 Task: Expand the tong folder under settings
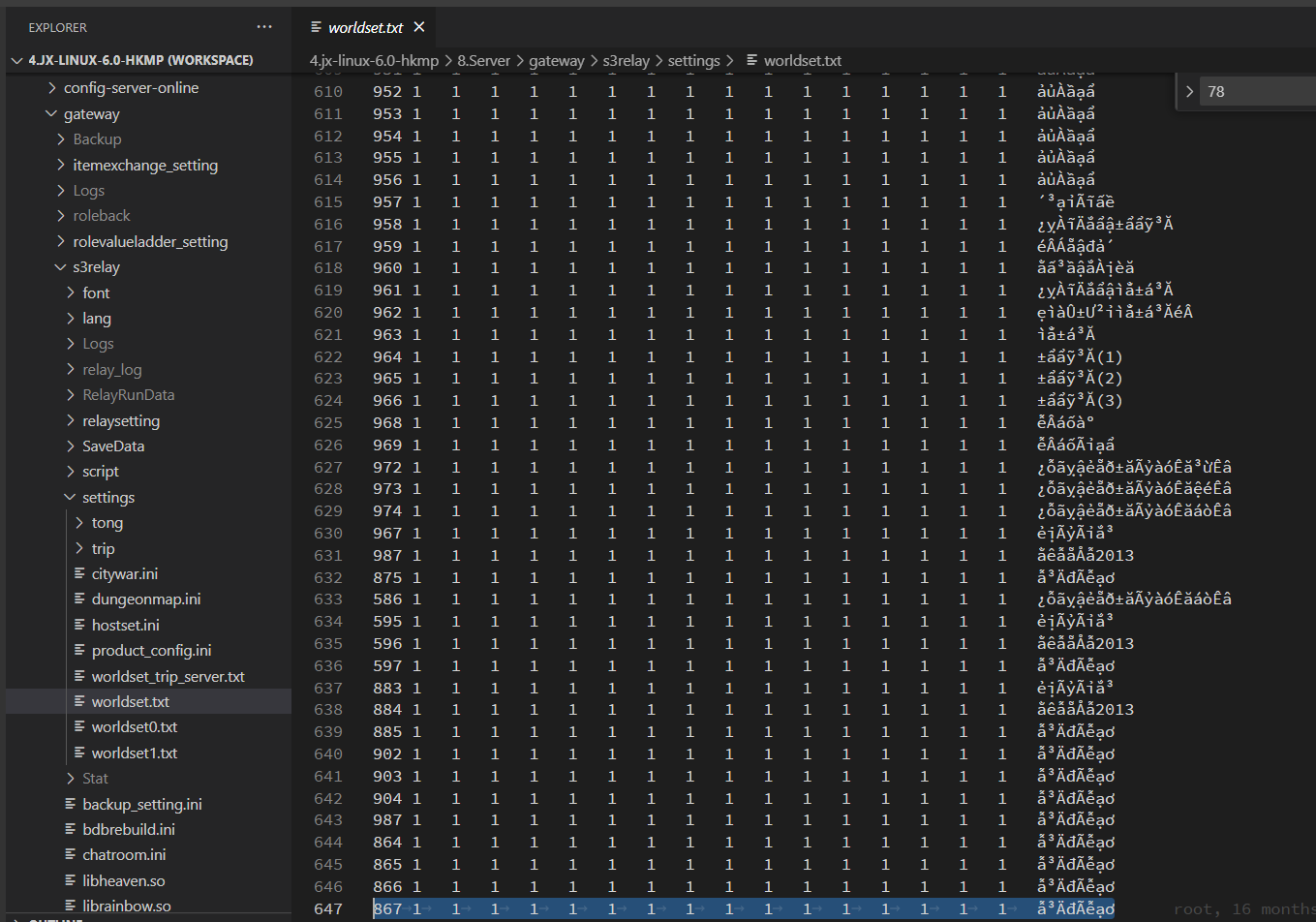(107, 522)
